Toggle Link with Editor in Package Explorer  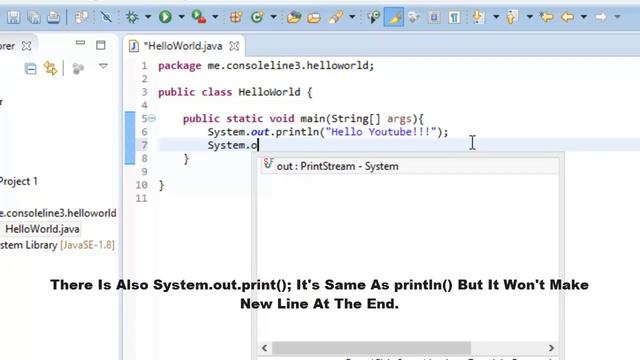coord(51,68)
